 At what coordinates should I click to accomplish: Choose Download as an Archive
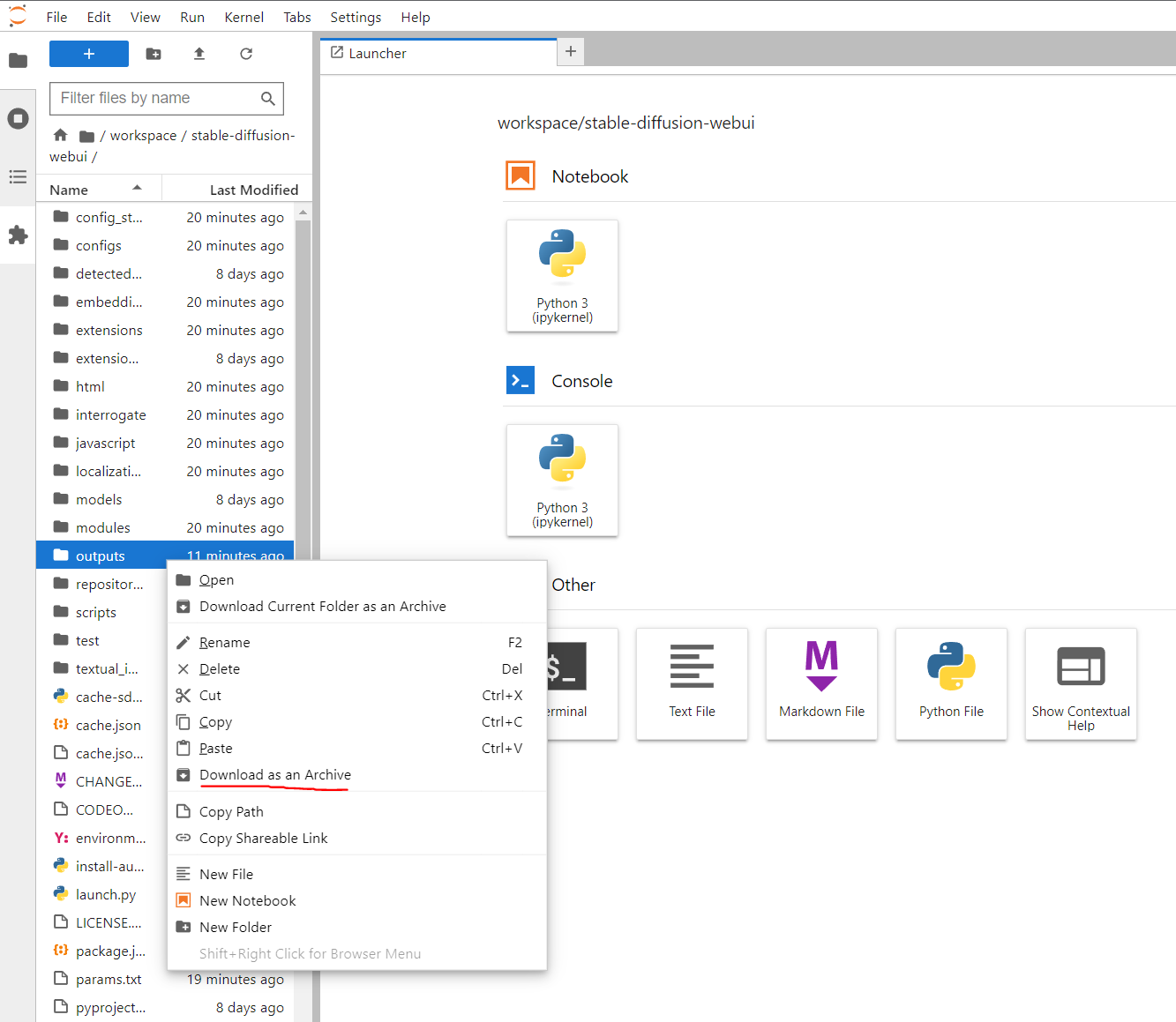tap(357, 775)
